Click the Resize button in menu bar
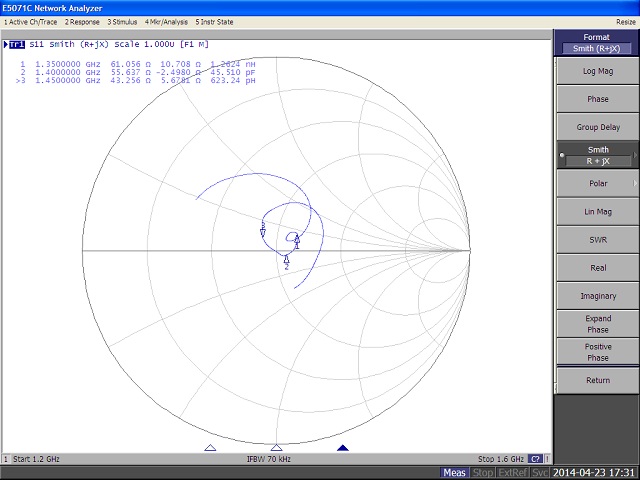Screen dimensions: 640x480 click(x=626, y=22)
